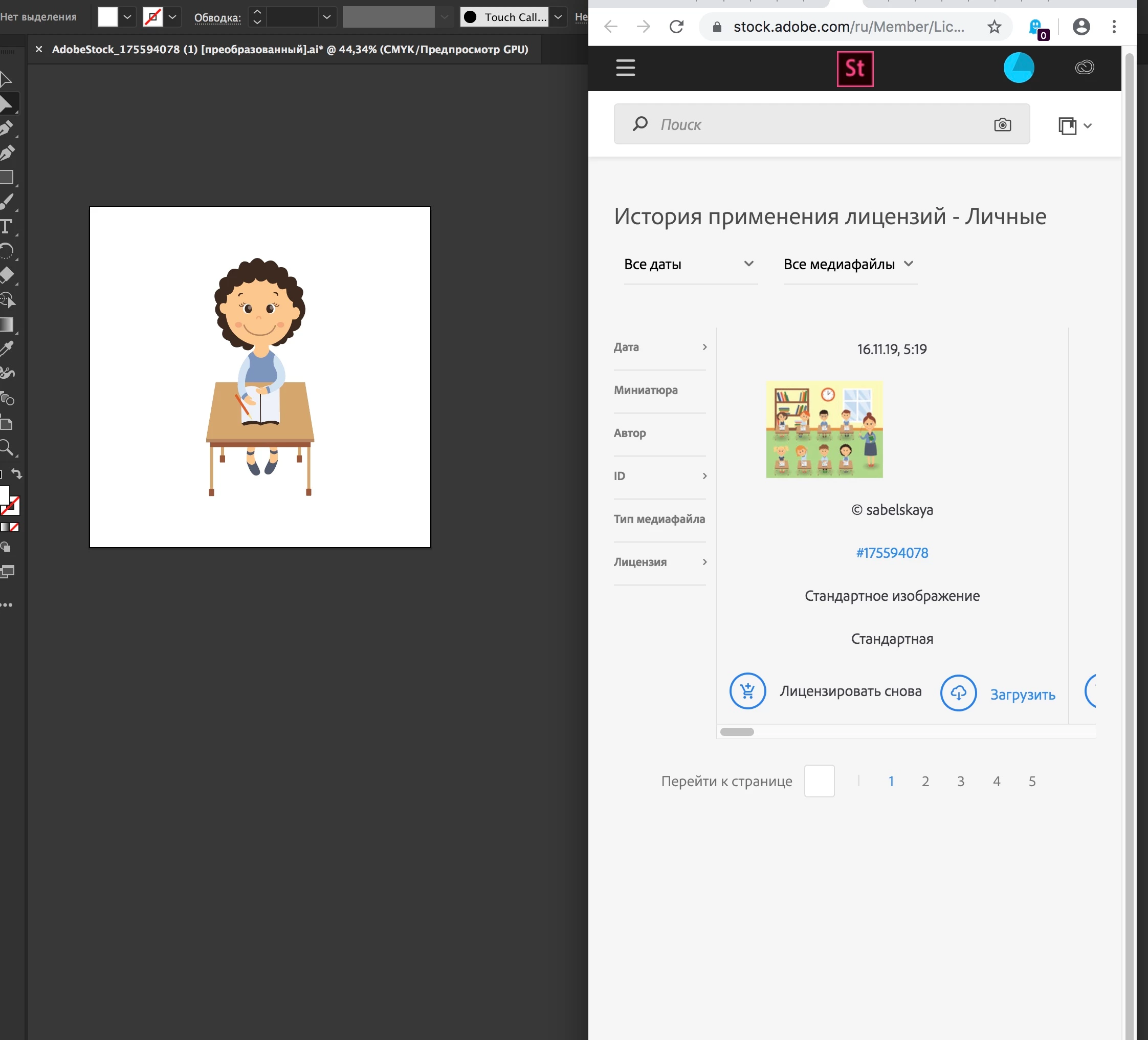Open the Touch Calligraphic brush dropdown
Image resolution: width=1148 pixels, height=1040 pixels.
[558, 17]
